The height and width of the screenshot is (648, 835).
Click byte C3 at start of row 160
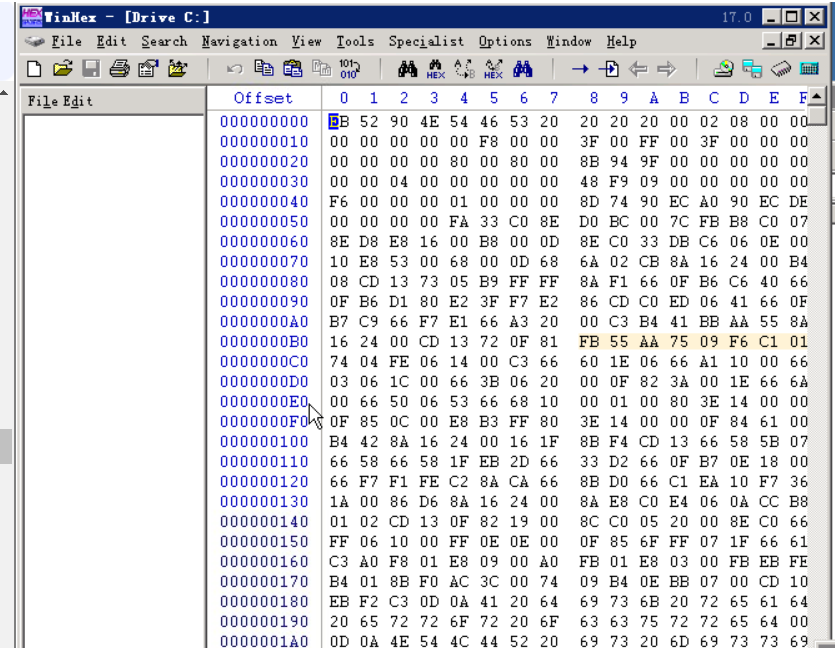click(x=339, y=562)
